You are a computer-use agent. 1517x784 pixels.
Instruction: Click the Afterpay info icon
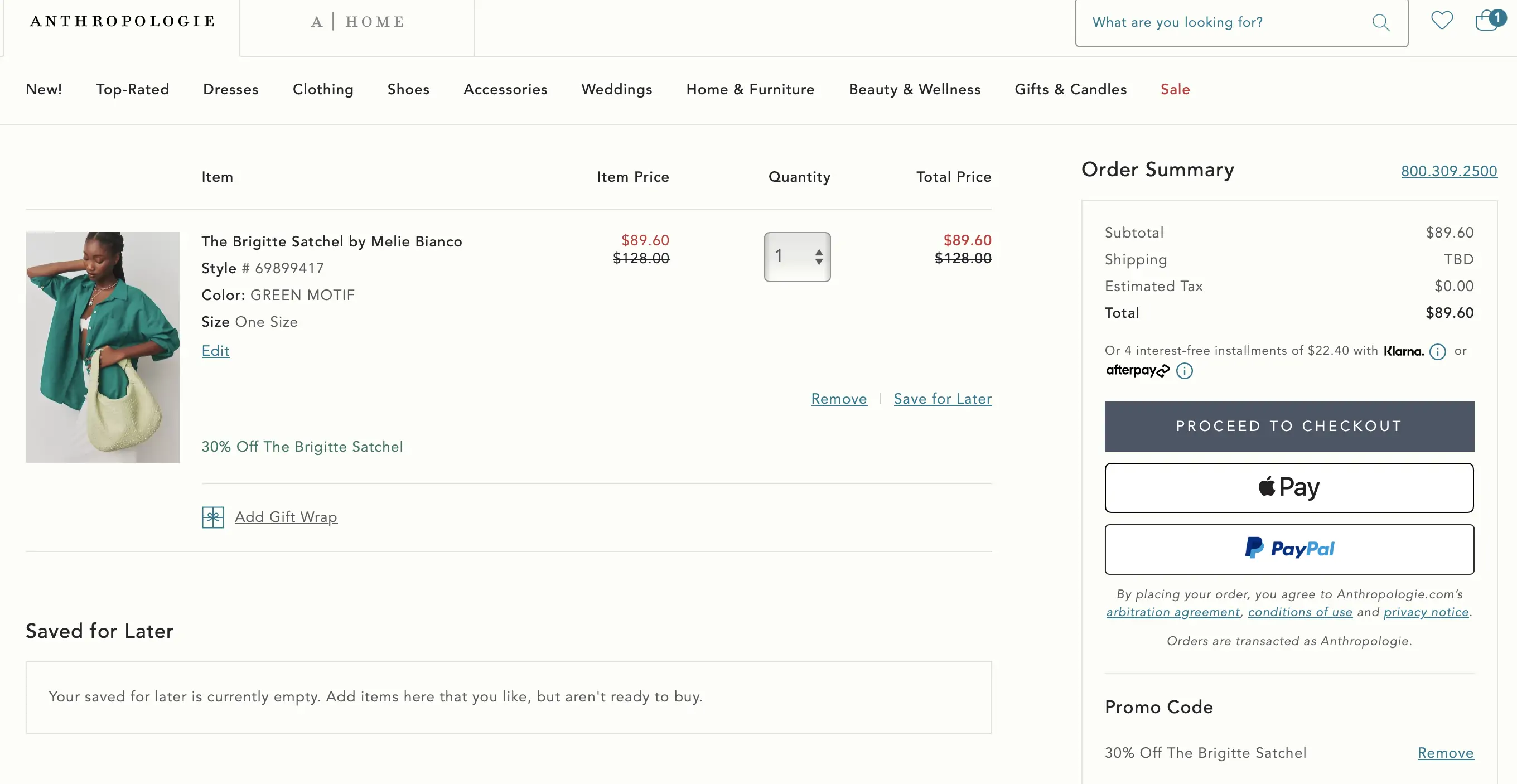[1183, 371]
